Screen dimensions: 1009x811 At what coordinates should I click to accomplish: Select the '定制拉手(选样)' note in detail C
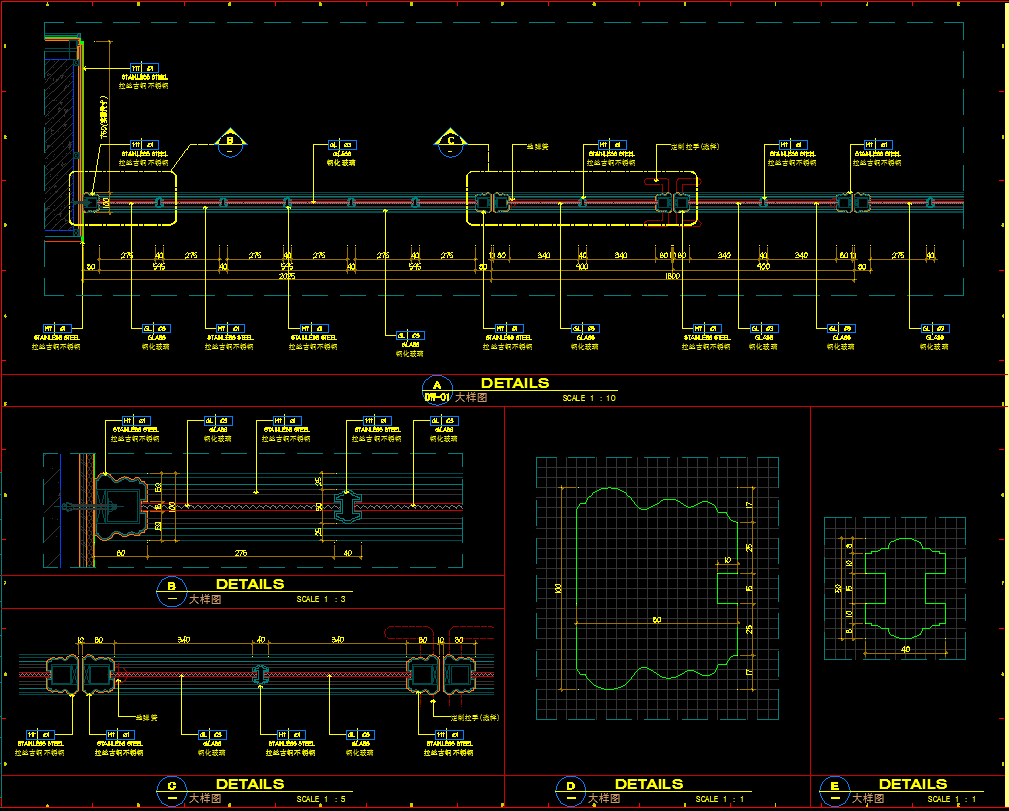click(474, 718)
